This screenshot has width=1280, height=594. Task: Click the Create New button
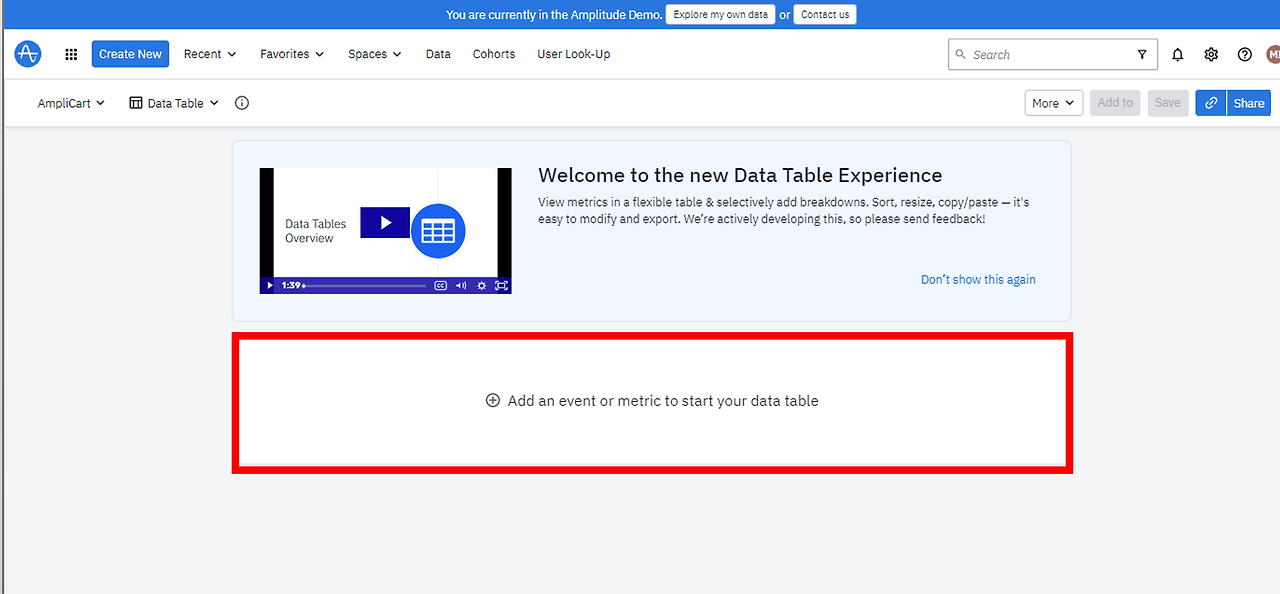point(130,54)
